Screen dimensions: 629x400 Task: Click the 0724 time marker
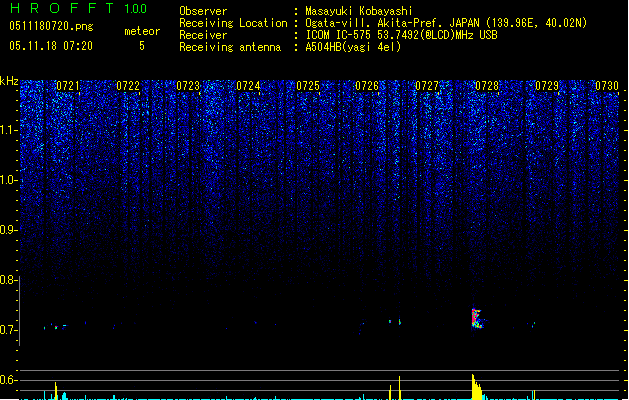pyautogui.click(x=248, y=86)
